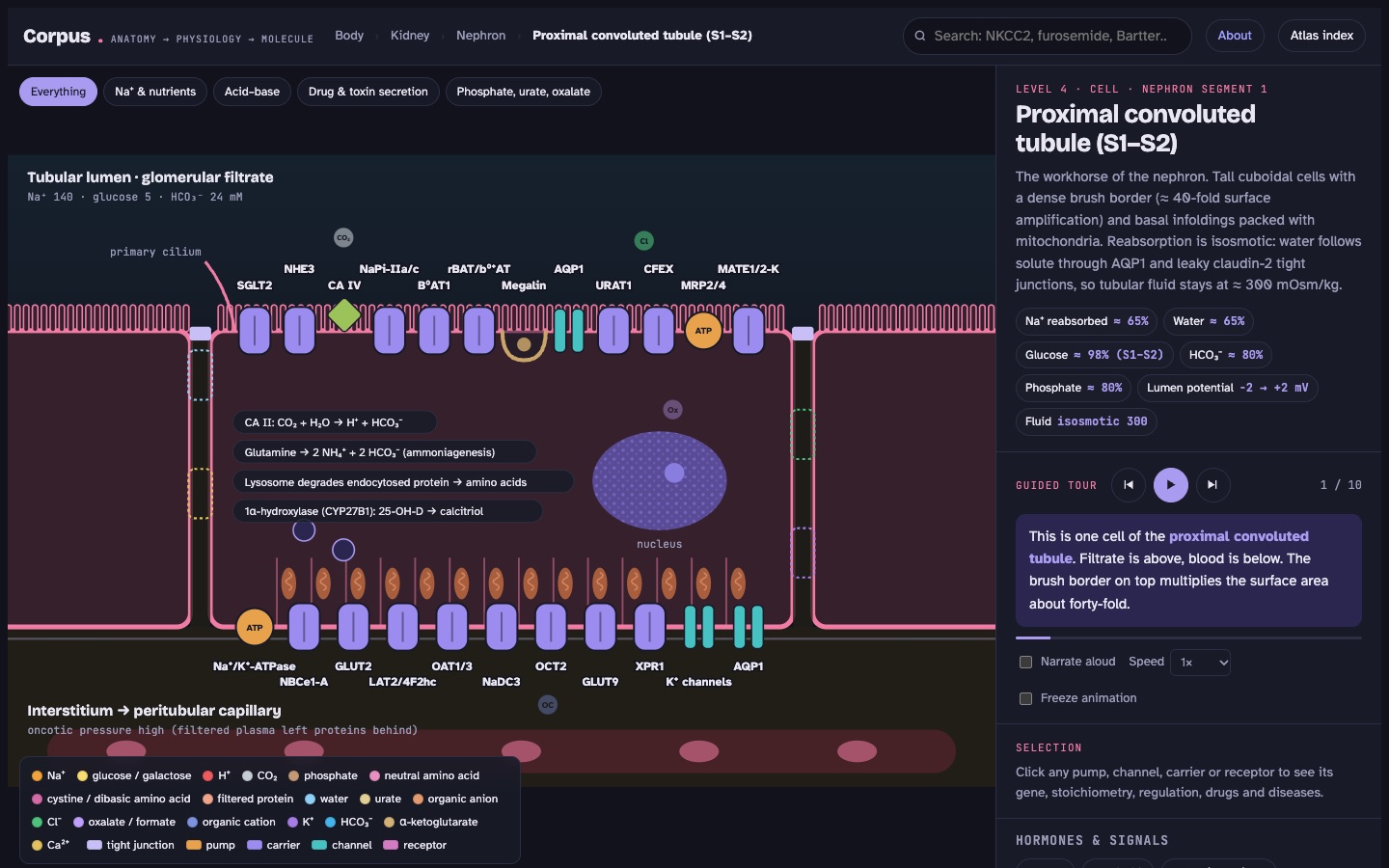The width and height of the screenshot is (1389, 868).
Task: Click the OAT1/3 organic anion carrier
Action: (x=451, y=627)
